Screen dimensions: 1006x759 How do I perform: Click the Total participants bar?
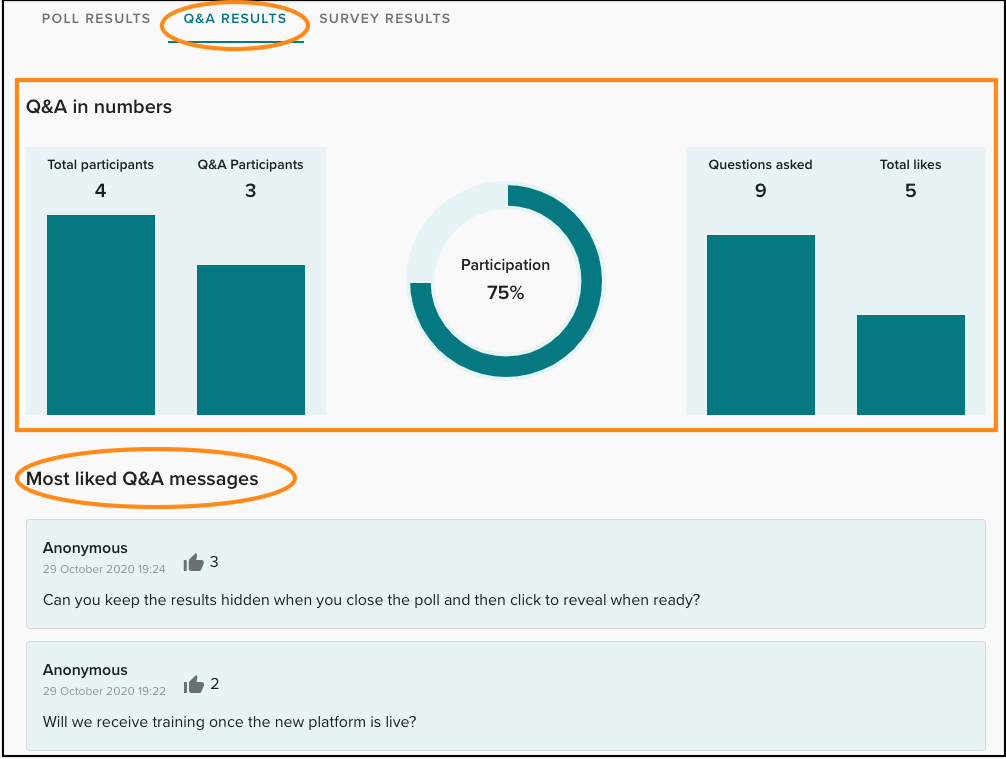101,314
